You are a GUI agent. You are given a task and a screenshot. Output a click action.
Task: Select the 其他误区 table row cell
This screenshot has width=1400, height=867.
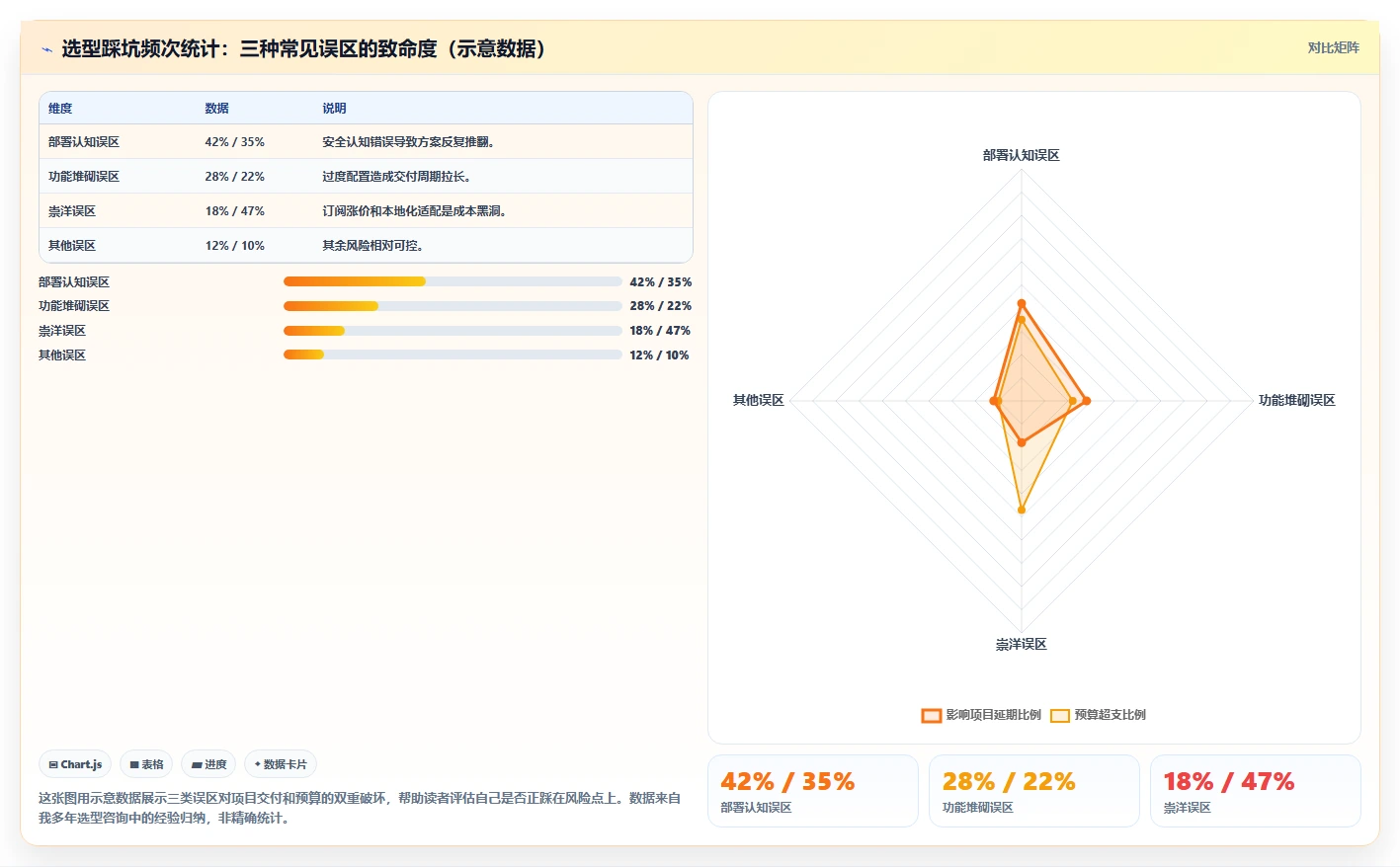pyautogui.click(x=72, y=246)
